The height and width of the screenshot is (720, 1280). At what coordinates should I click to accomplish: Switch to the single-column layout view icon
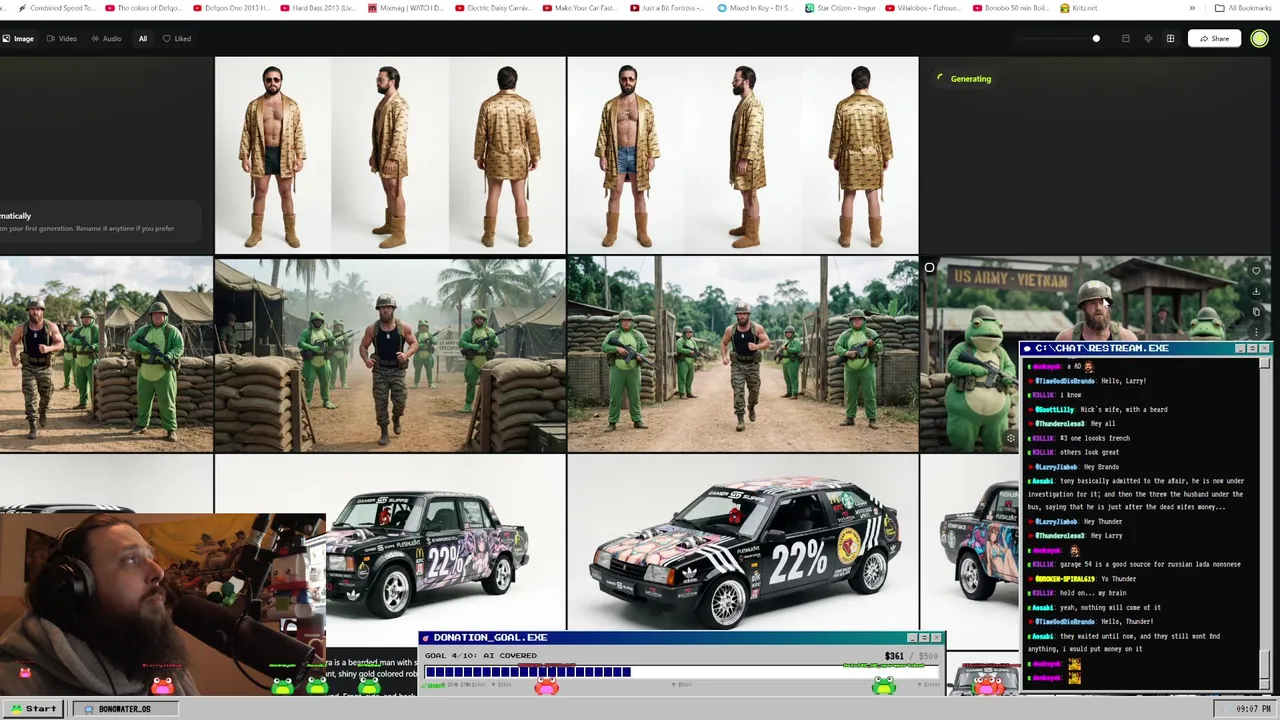[x=1125, y=39]
